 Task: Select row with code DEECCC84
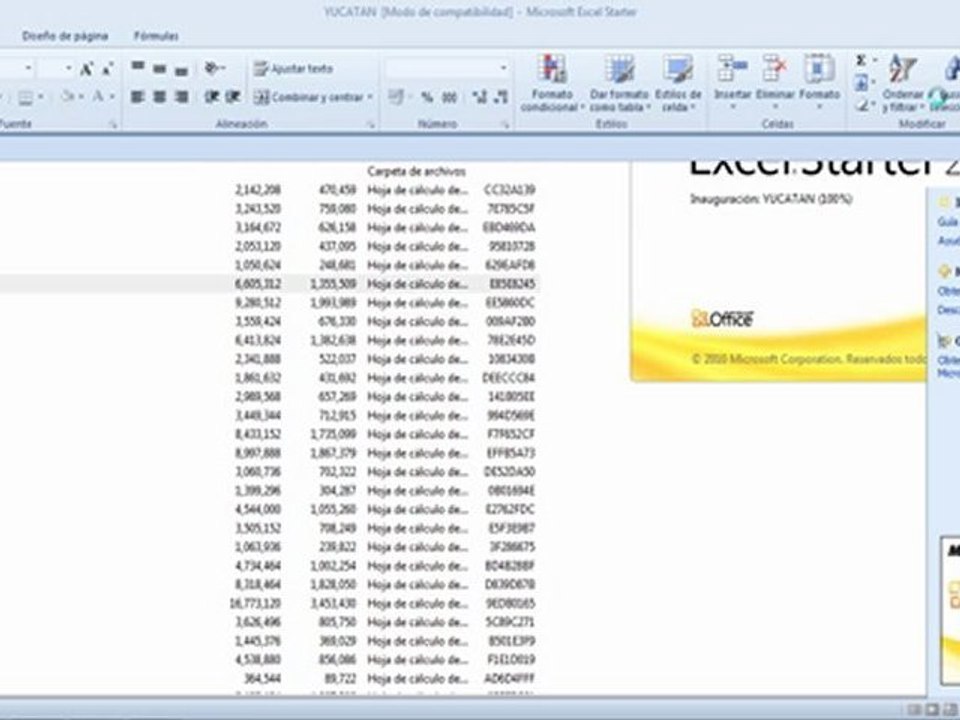[268, 378]
